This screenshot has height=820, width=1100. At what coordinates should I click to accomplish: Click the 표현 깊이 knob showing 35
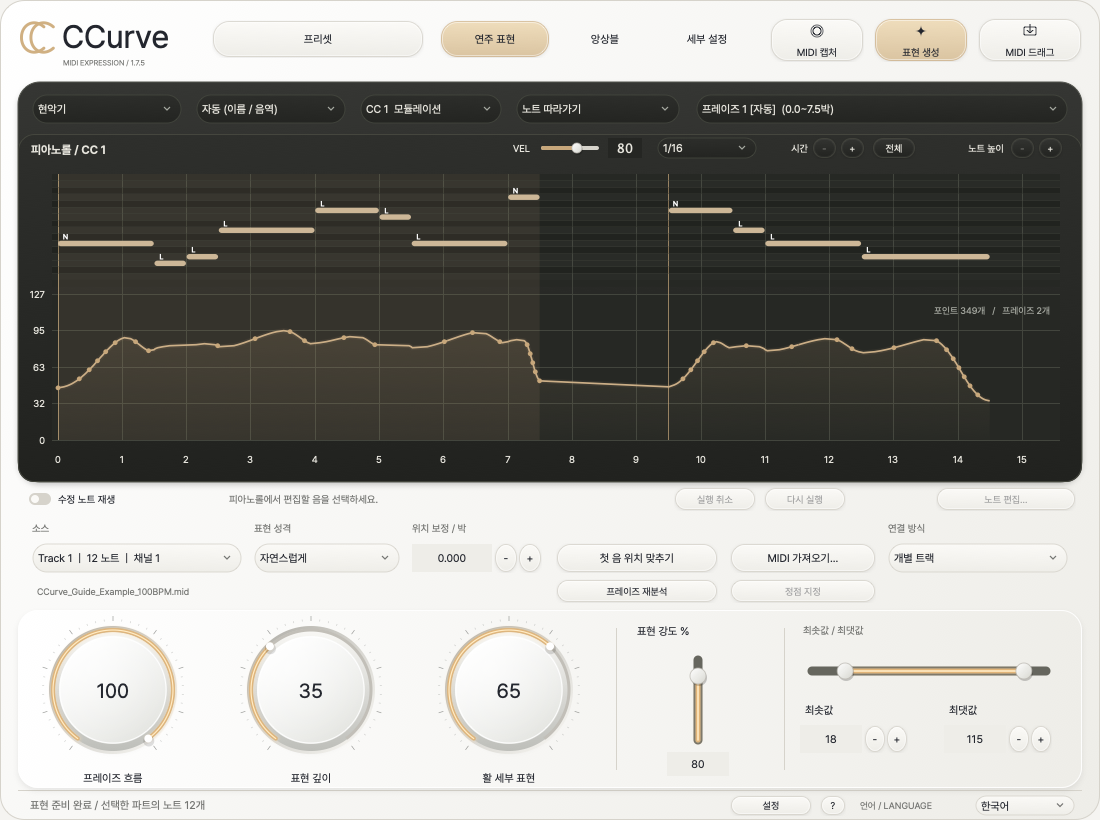pyautogui.click(x=311, y=690)
